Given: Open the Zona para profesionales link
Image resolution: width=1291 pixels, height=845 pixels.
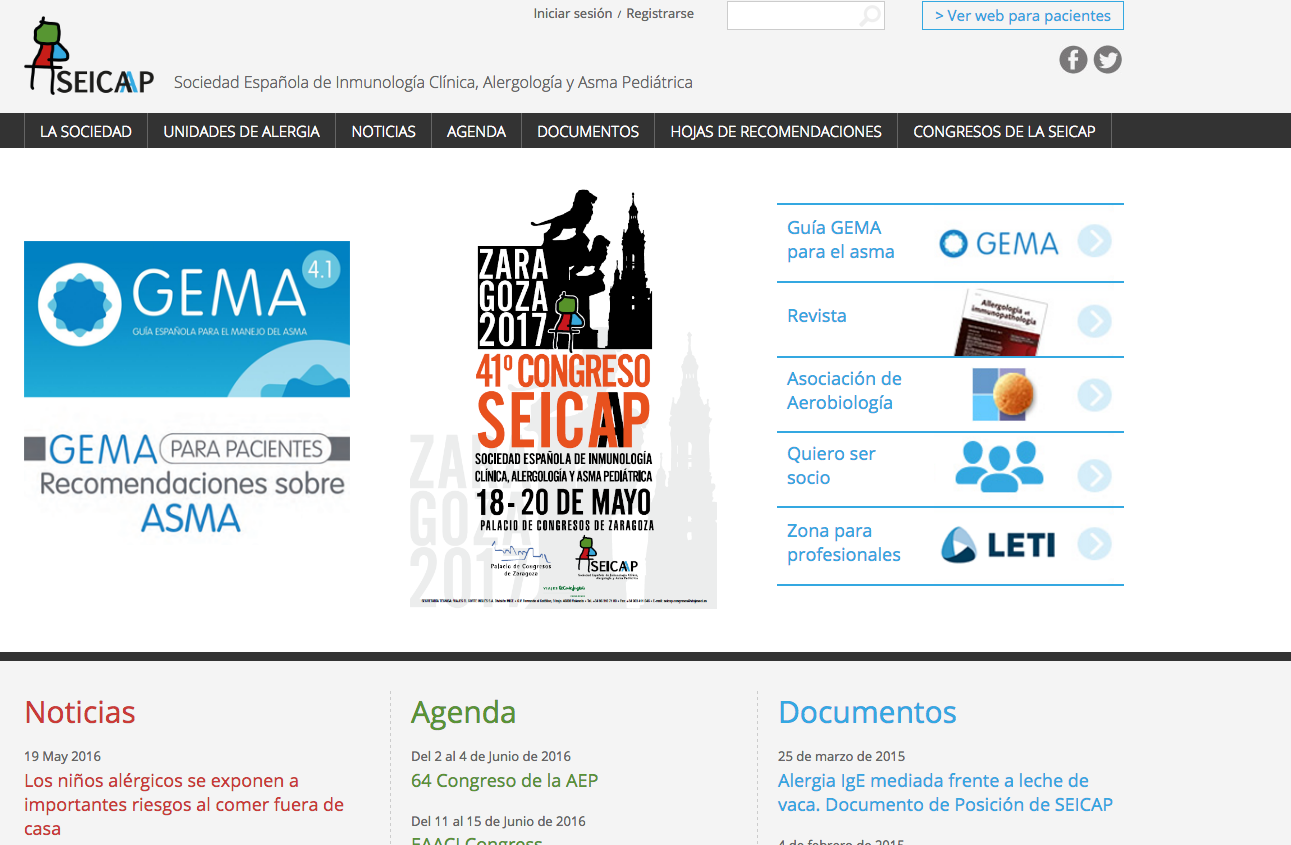Looking at the screenshot, I should [844, 543].
